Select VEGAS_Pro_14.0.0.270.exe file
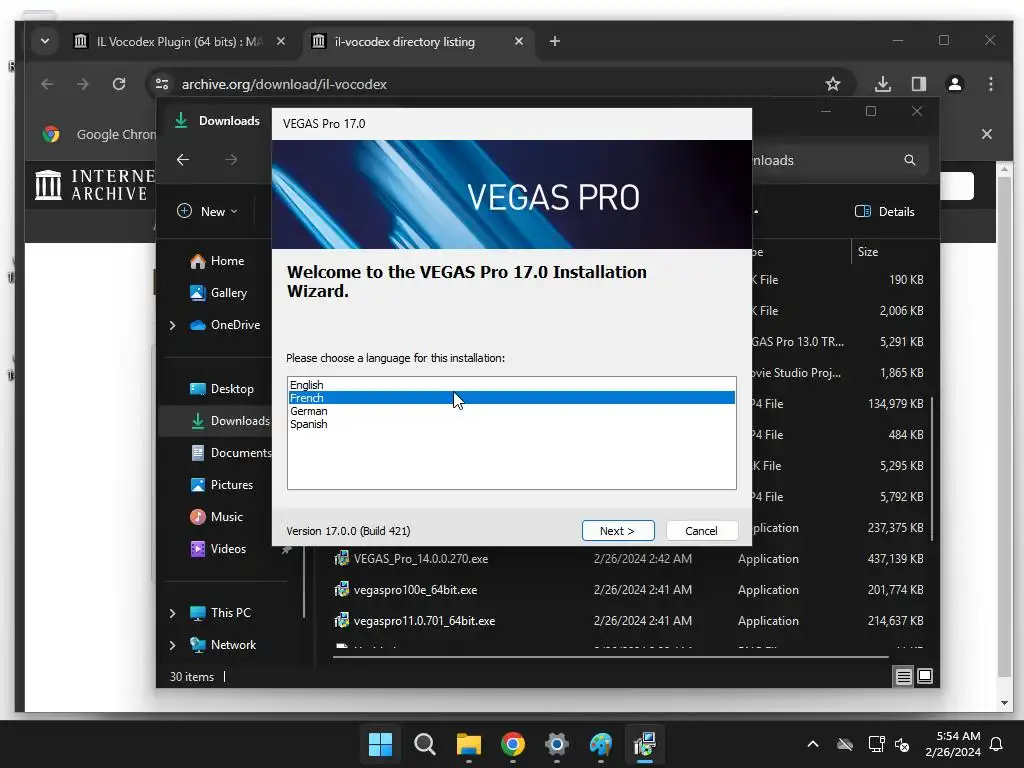 (x=421, y=558)
